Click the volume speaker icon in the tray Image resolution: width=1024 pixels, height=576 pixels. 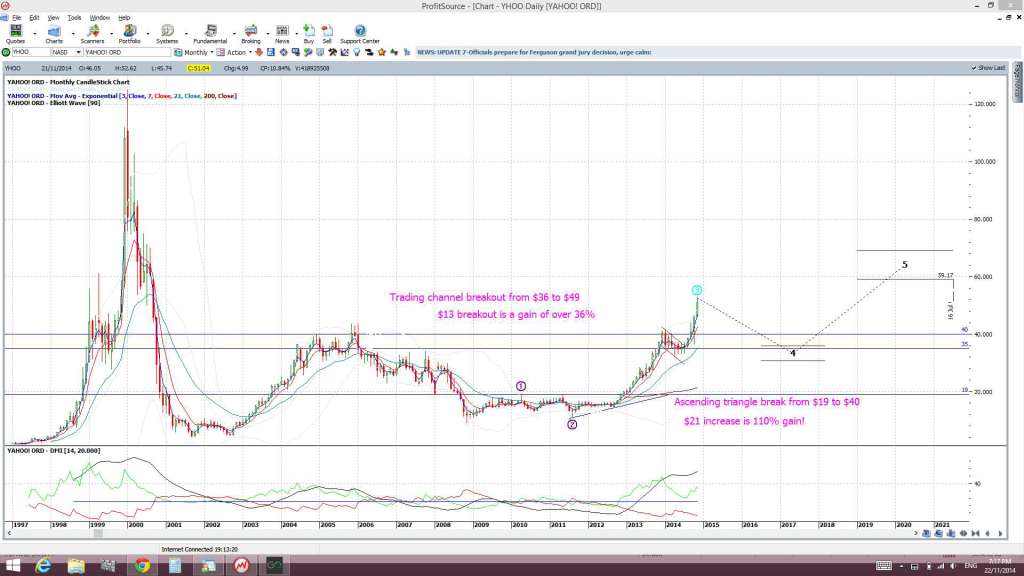click(953, 566)
